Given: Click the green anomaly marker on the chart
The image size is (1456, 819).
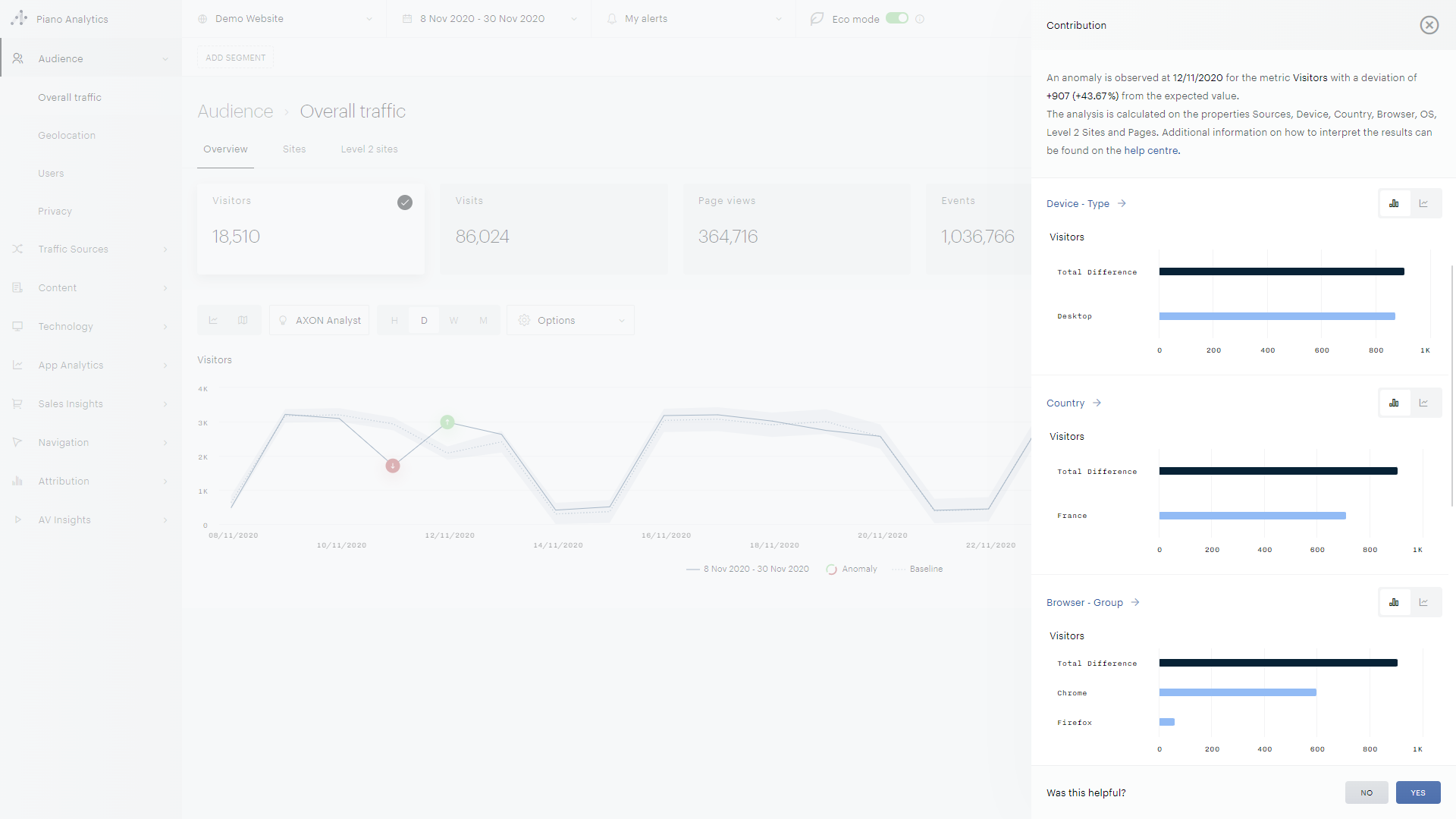Looking at the screenshot, I should [x=447, y=422].
